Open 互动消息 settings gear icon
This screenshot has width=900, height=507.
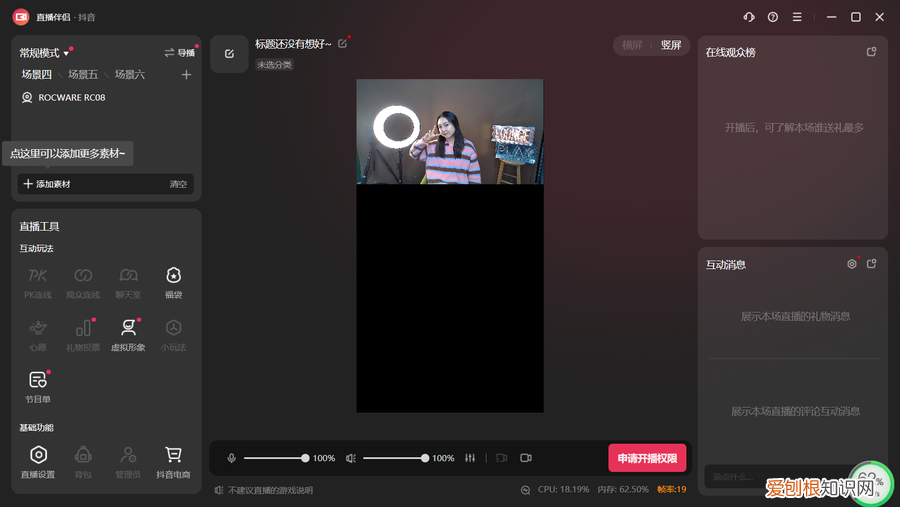click(x=852, y=264)
